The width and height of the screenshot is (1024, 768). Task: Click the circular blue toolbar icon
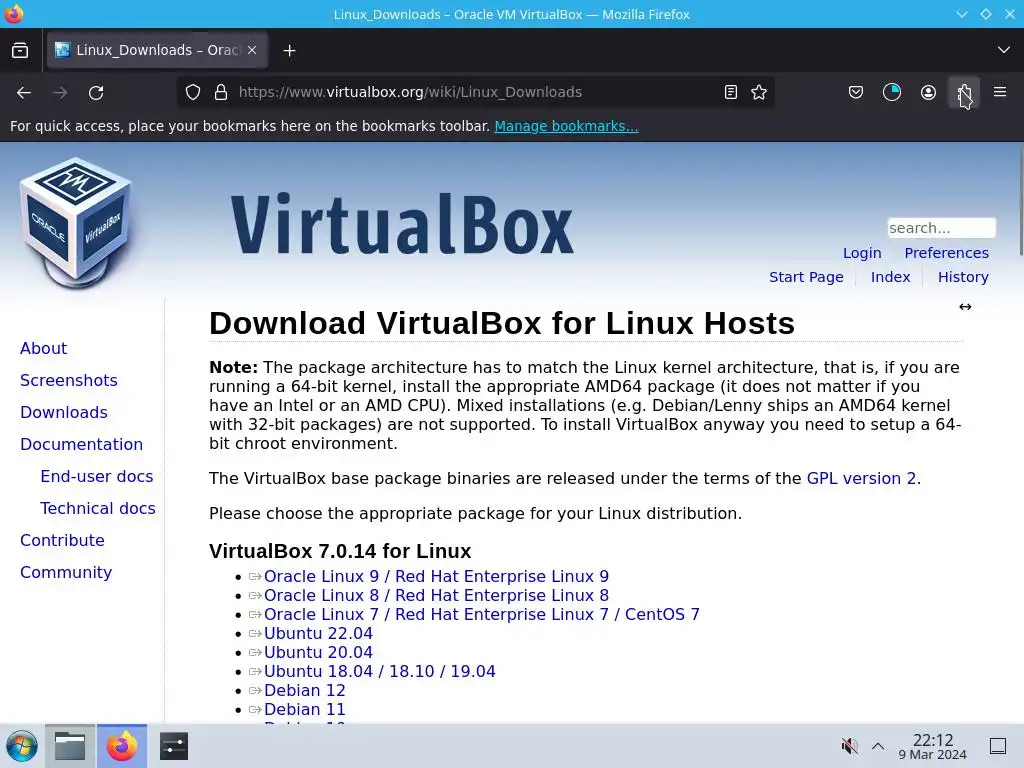pyautogui.click(x=891, y=93)
